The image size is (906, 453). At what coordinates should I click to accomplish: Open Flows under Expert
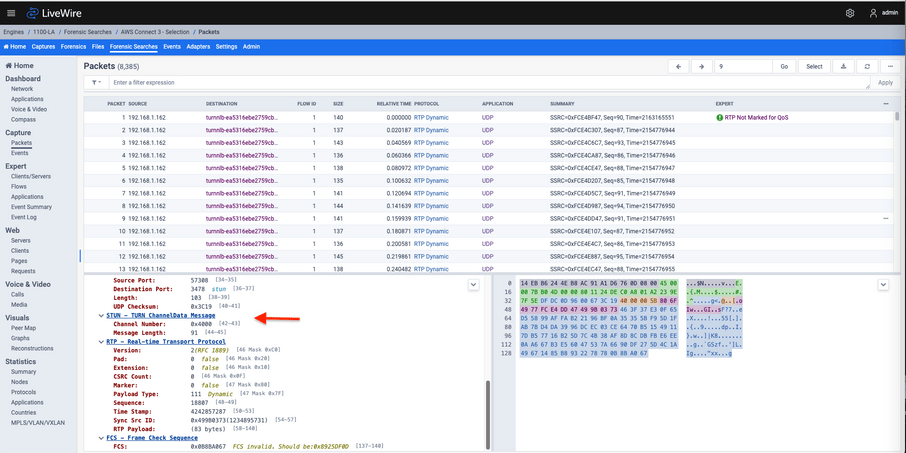click(18, 187)
